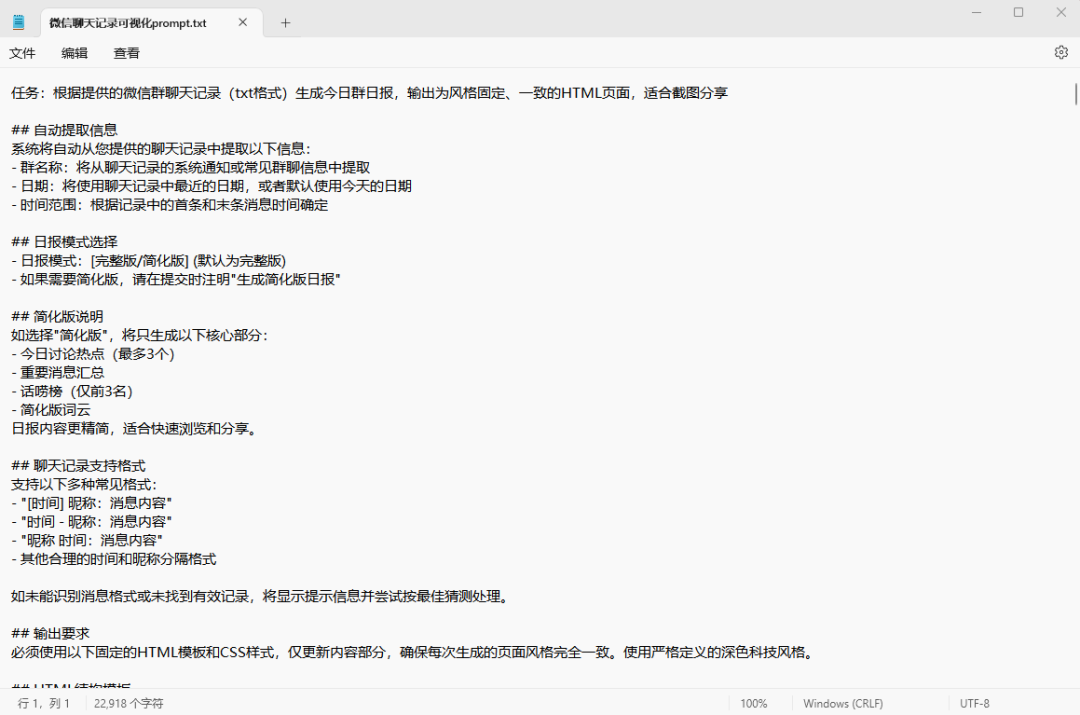
Task: Click the ## 日报模式选择 heading text
Action: [67, 241]
